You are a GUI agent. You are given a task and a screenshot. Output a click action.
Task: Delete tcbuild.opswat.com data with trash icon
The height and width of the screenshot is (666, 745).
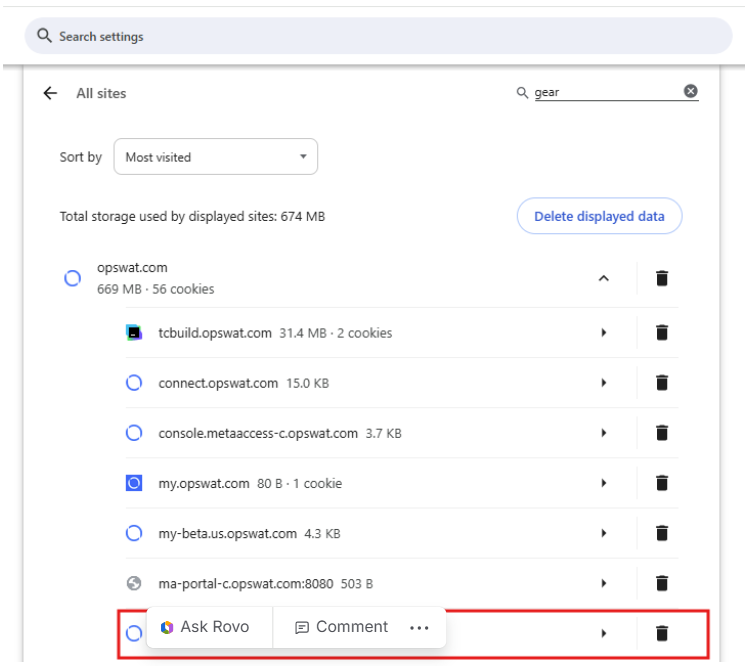[661, 333]
